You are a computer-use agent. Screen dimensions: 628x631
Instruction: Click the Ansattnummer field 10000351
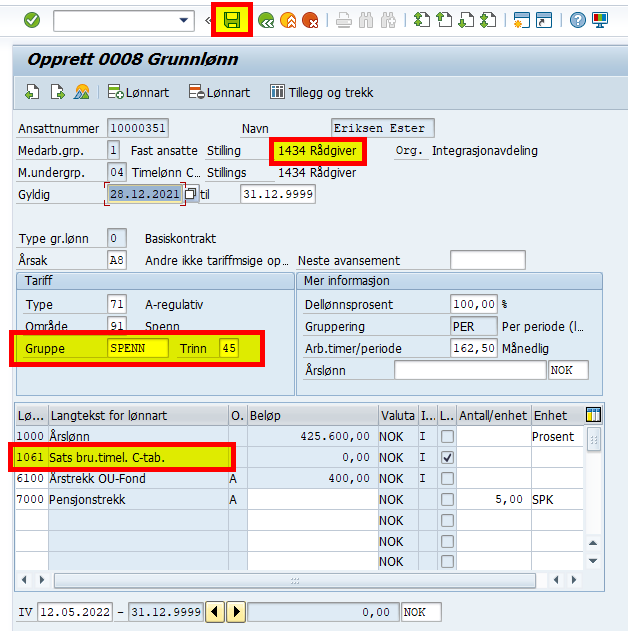138,128
